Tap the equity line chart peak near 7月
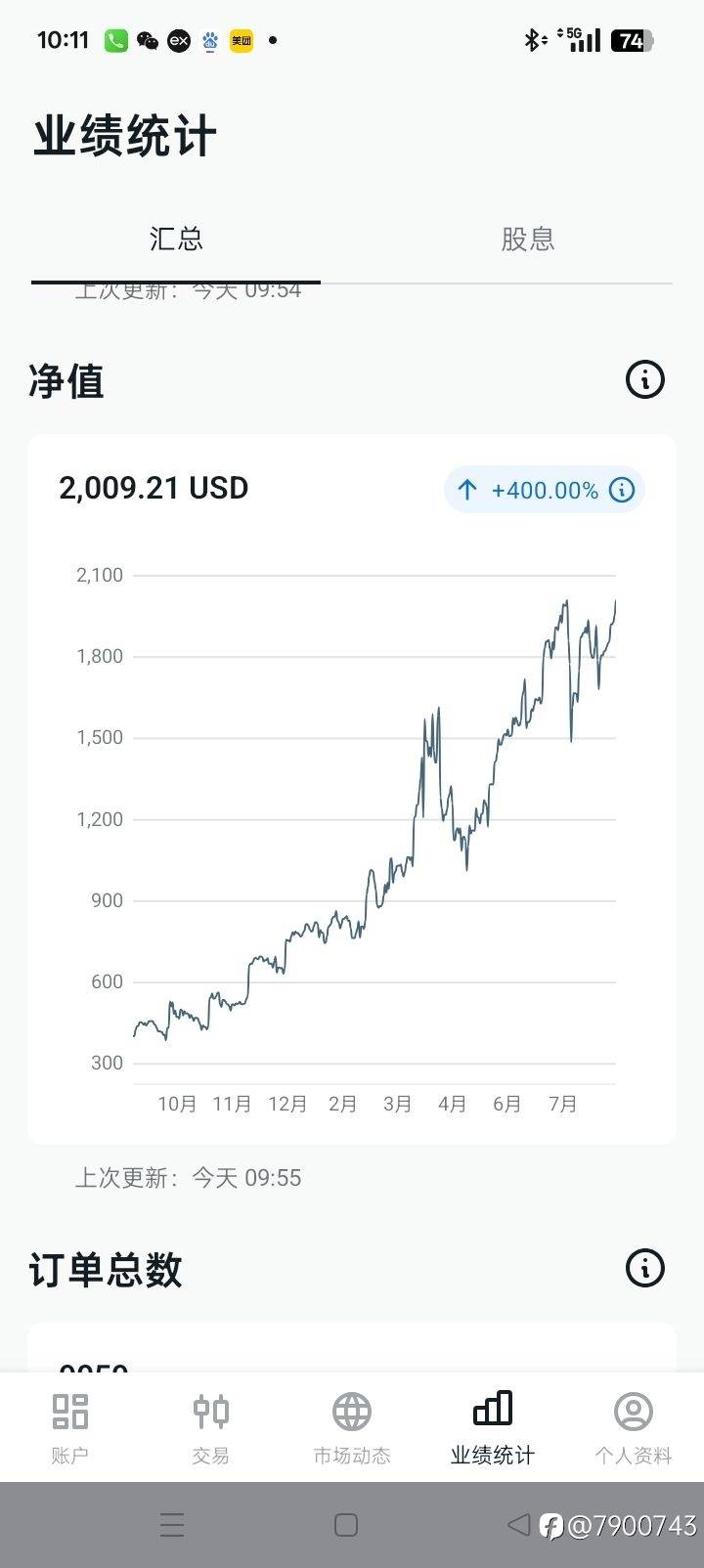This screenshot has height=1568, width=704. (x=565, y=603)
